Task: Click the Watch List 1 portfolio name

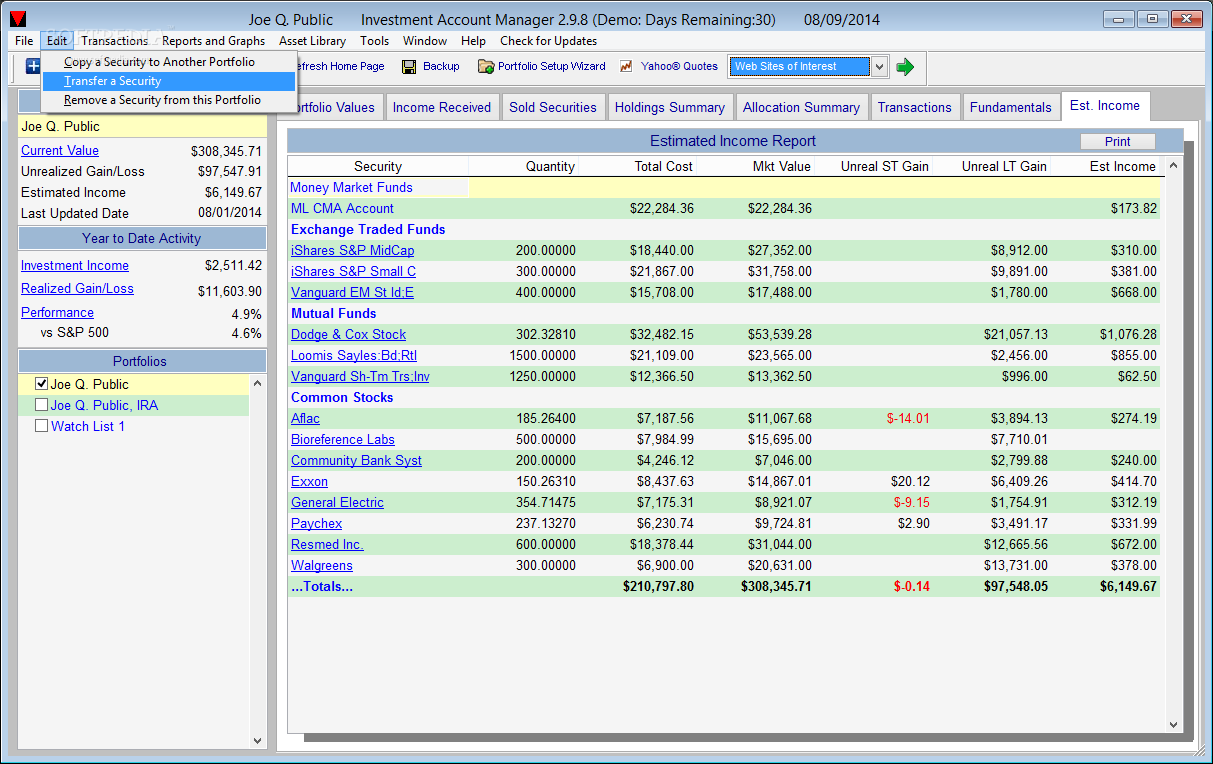Action: click(x=88, y=426)
